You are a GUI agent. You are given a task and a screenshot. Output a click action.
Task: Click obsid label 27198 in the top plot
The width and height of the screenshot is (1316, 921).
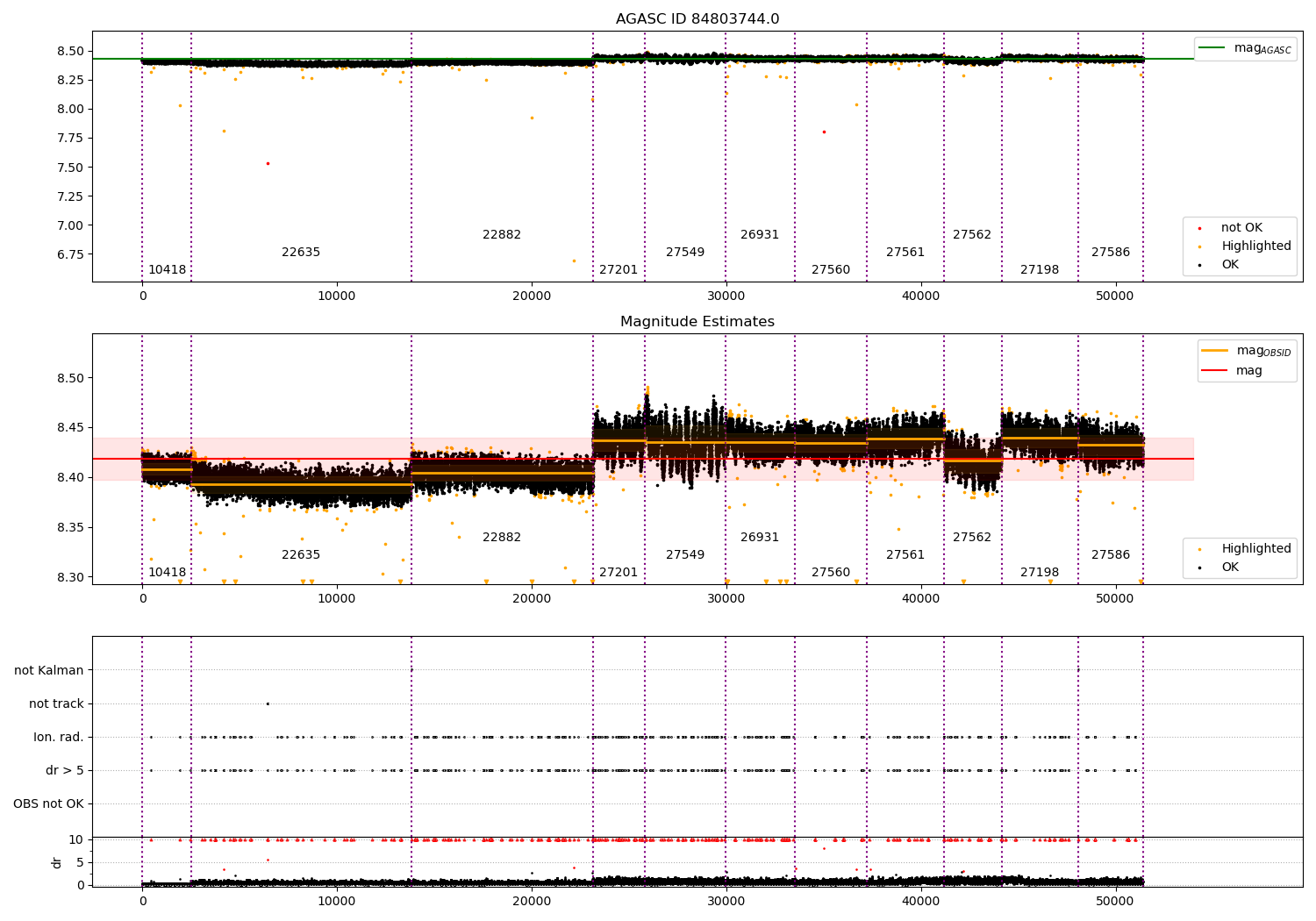pos(1040,270)
